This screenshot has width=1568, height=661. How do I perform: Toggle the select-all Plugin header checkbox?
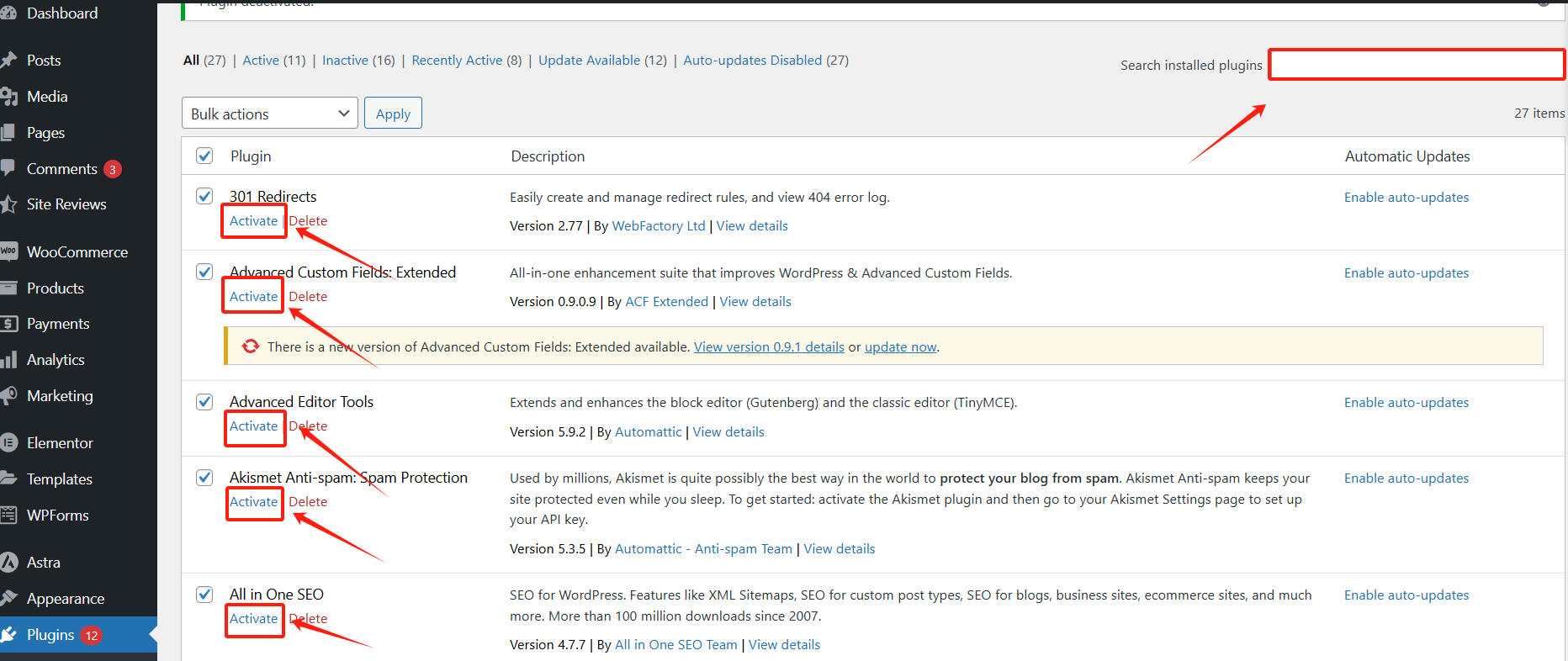pos(204,156)
